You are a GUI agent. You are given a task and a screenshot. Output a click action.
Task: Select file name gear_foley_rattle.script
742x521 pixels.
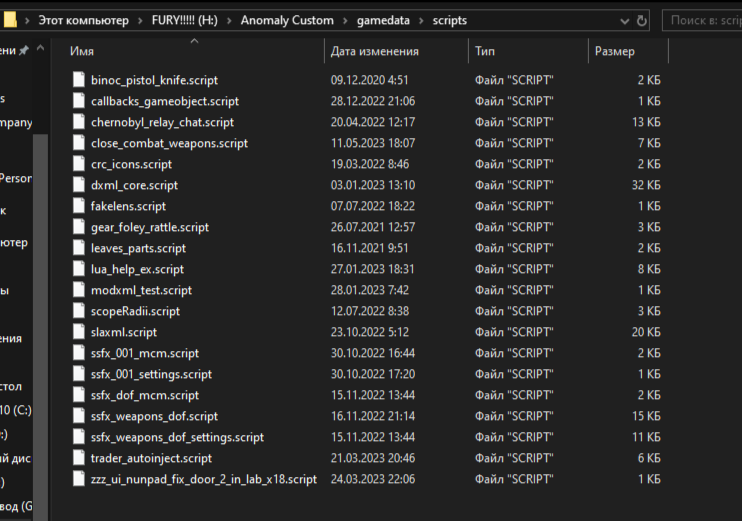(x=150, y=227)
